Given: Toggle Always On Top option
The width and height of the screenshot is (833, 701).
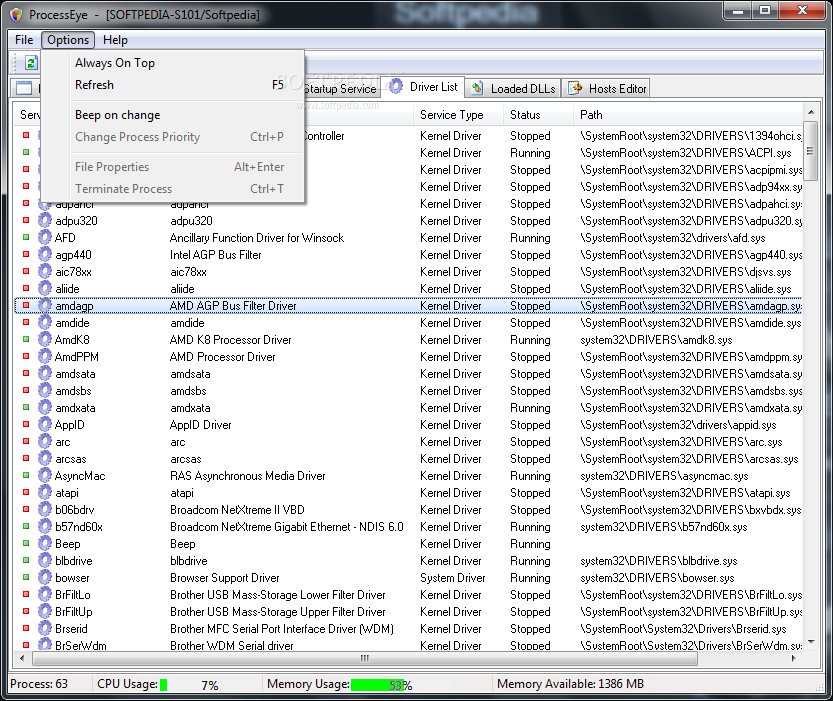Looking at the screenshot, I should pos(173,63).
